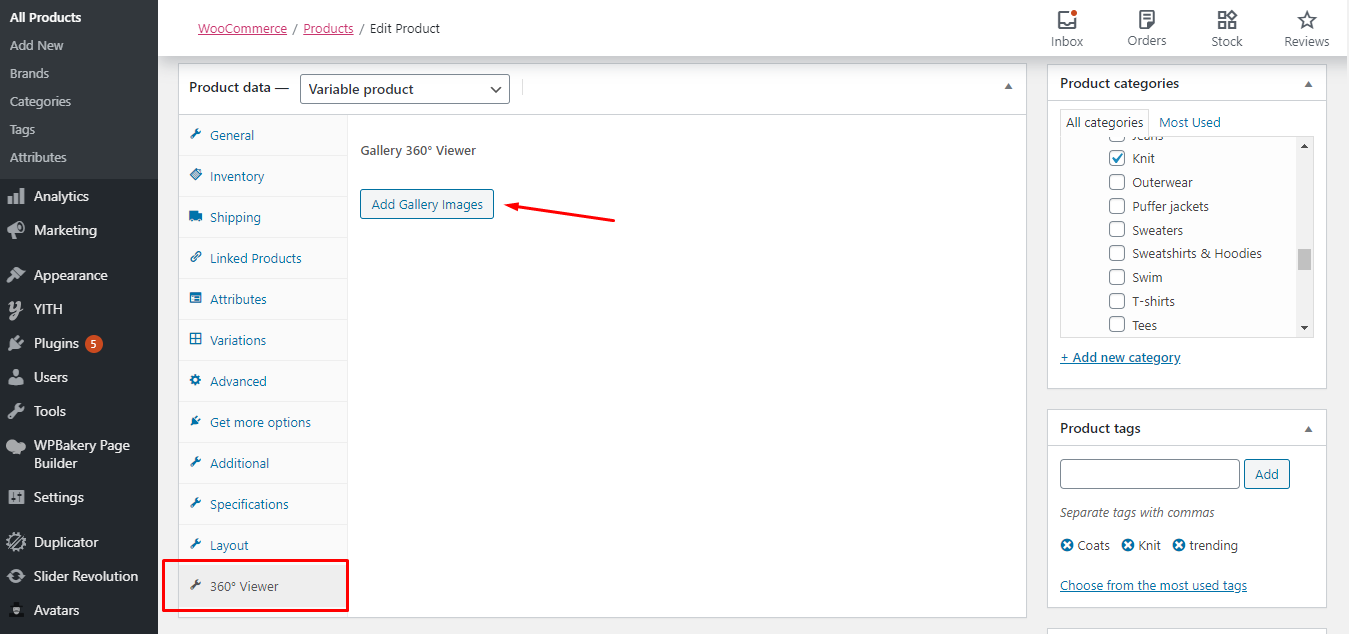Check the Outerwear category checkbox
This screenshot has width=1349, height=634.
coord(1117,182)
